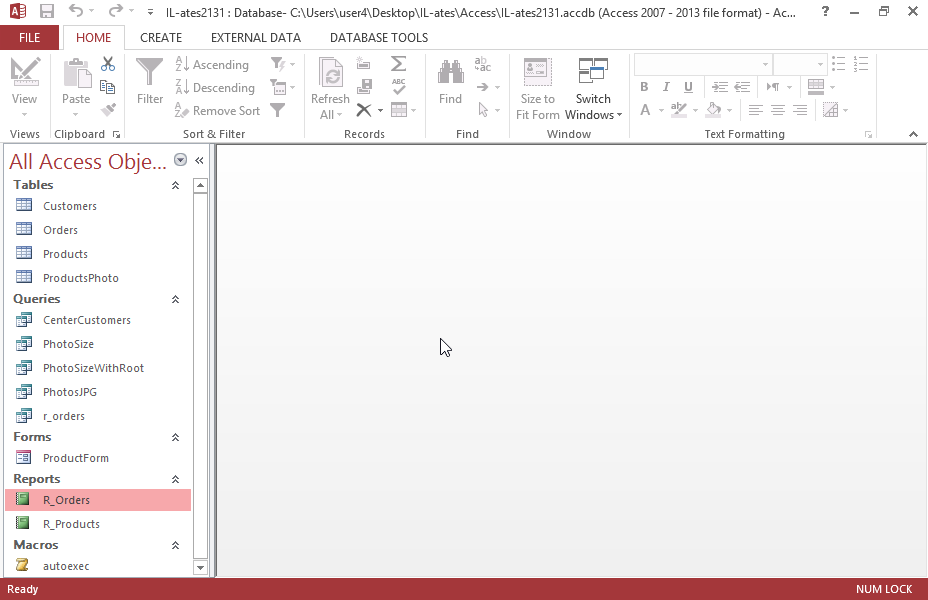Collapse the Tables group in navigation pane
The image size is (928, 600).
pyautogui.click(x=175, y=185)
